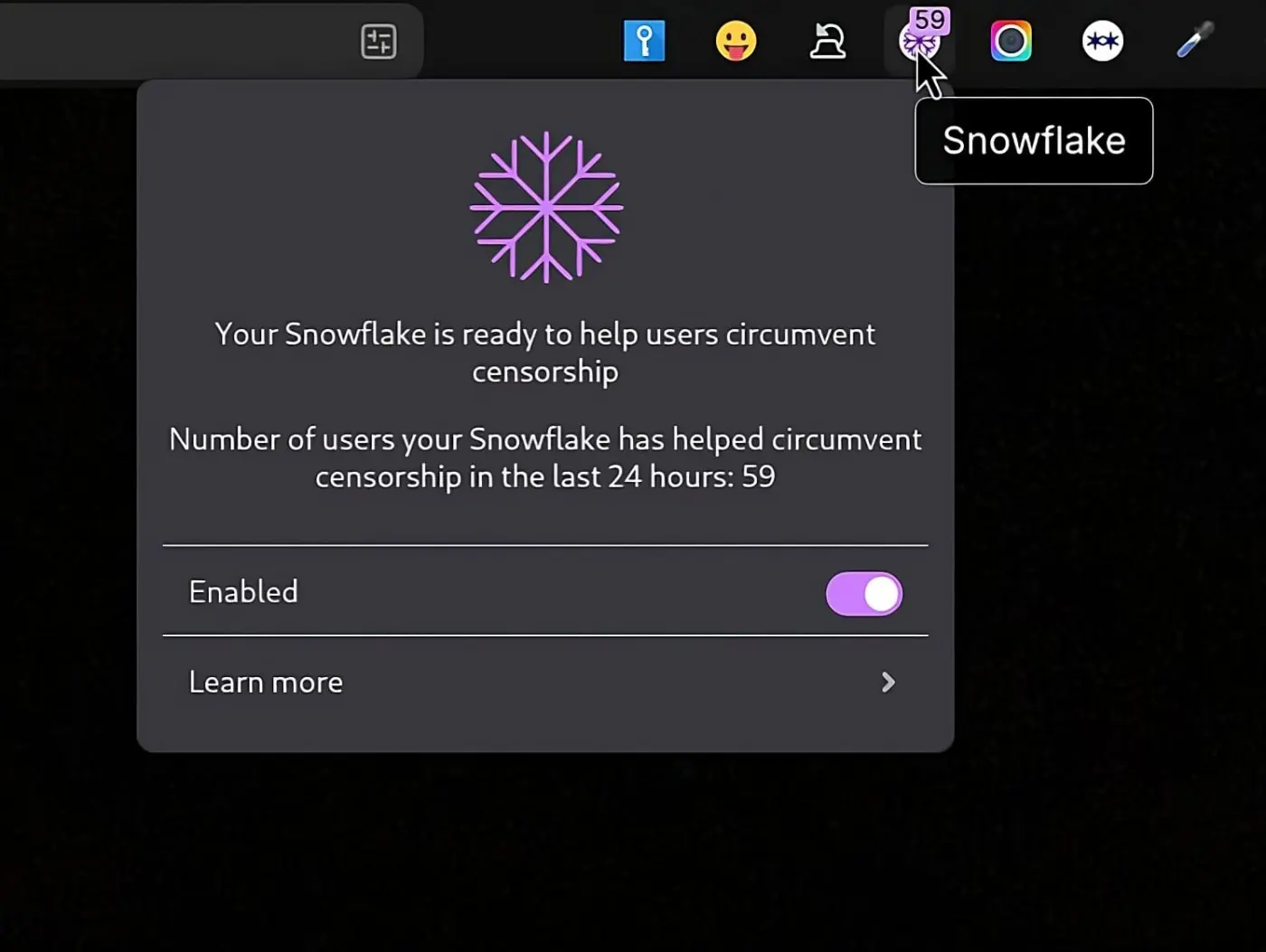The image size is (1266, 952).
Task: Select the eyedropper color picker extension
Action: pos(1195,41)
